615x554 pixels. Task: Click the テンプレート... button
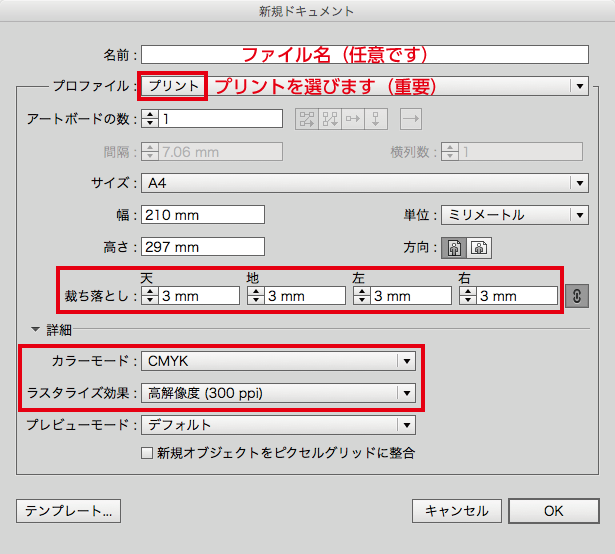(69, 511)
